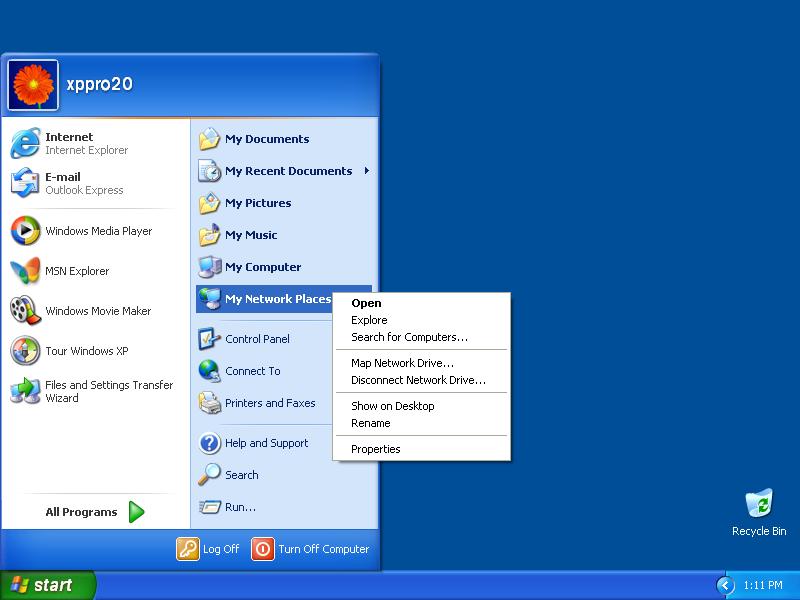Screen dimensions: 800x600
Task: Click the Windows Movie Maker label
Action: 98,311
